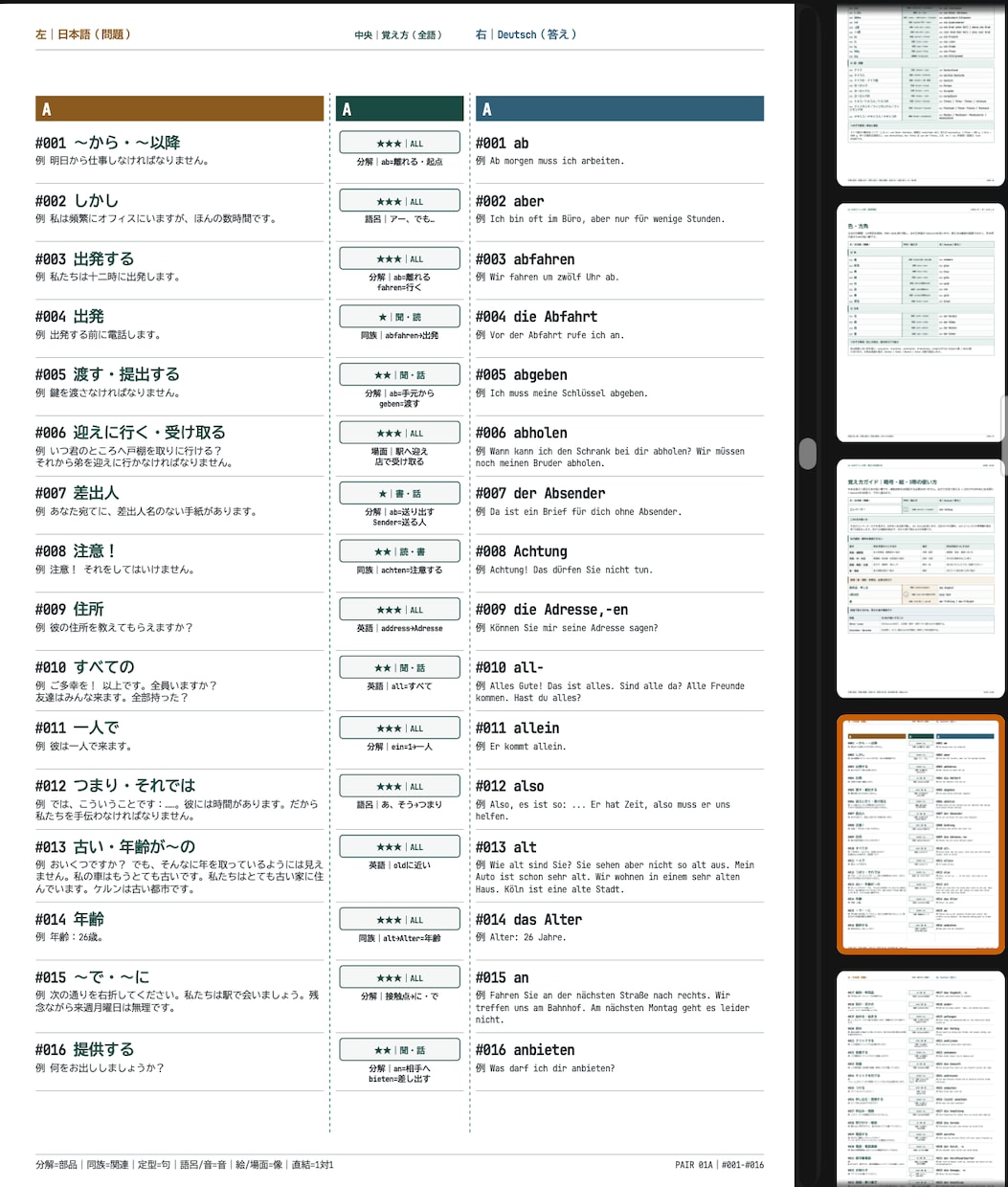The height and width of the screenshot is (1187, 1008).
Task: Open the 覚え方ガイド page thumbnail
Action: click(x=921, y=578)
